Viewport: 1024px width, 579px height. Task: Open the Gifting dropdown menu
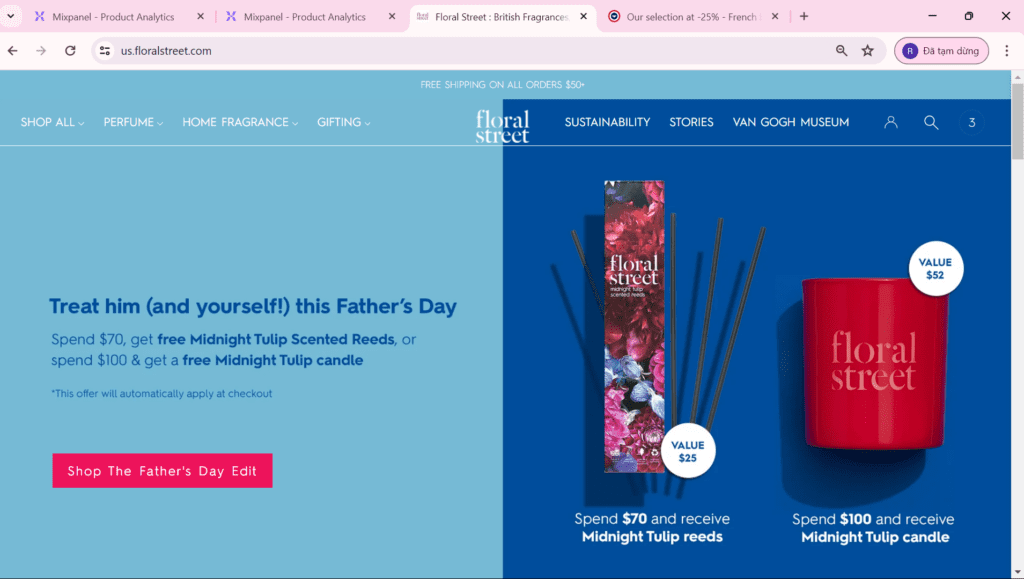point(343,122)
